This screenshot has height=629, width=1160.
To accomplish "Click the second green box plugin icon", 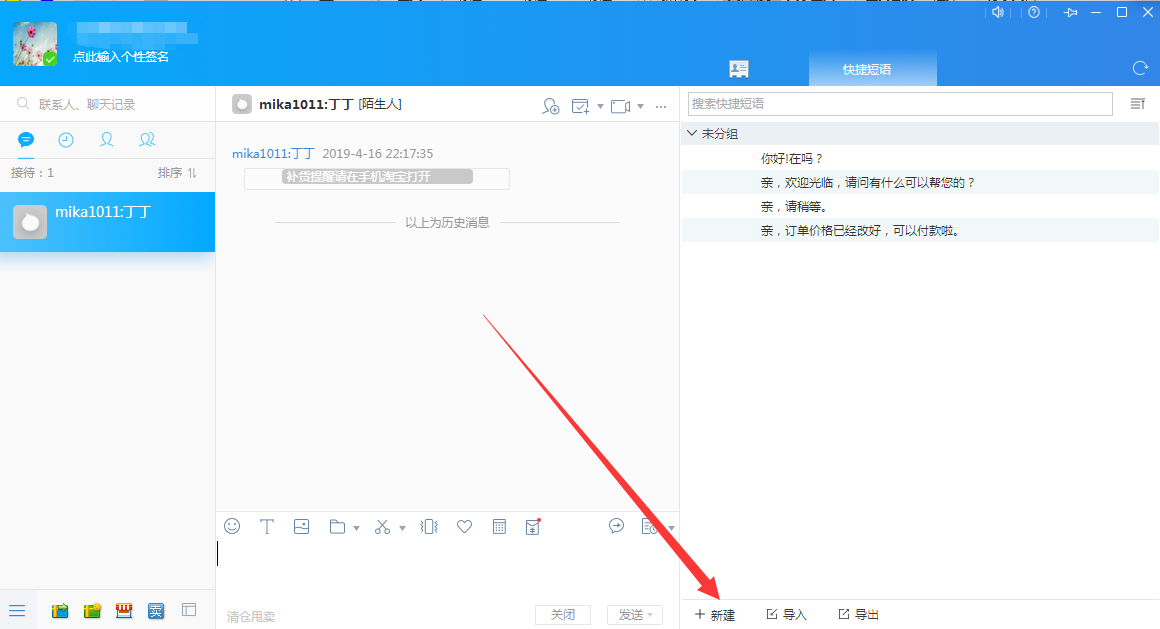I will click(x=92, y=610).
